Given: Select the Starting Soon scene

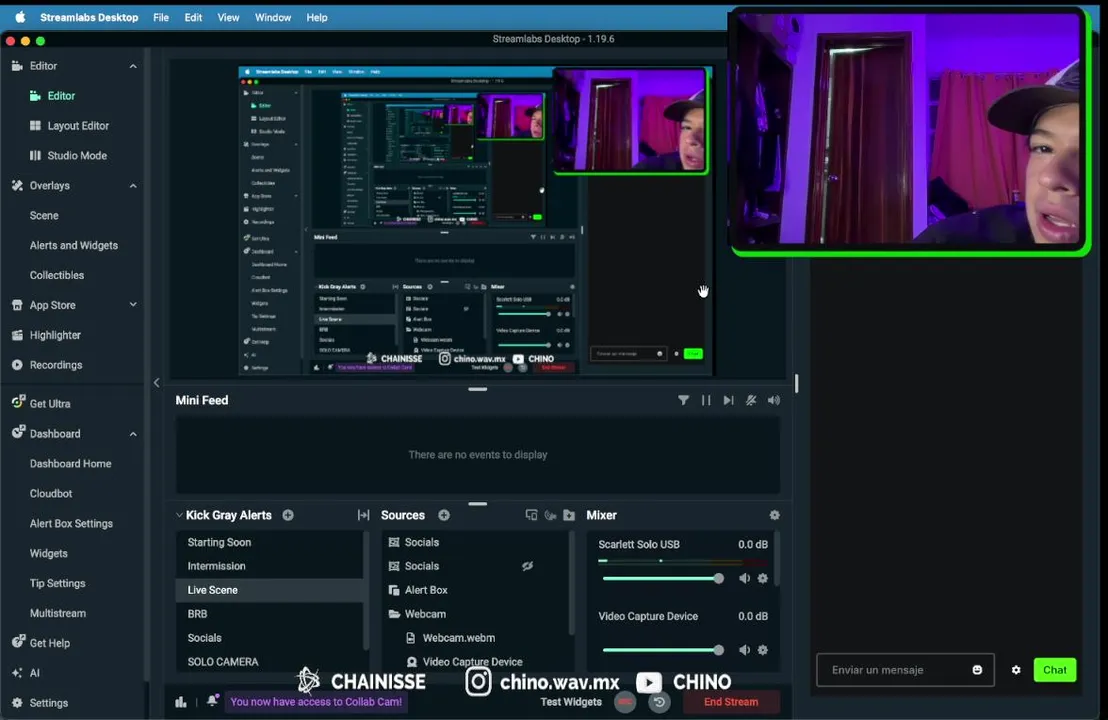Looking at the screenshot, I should [x=269, y=543].
